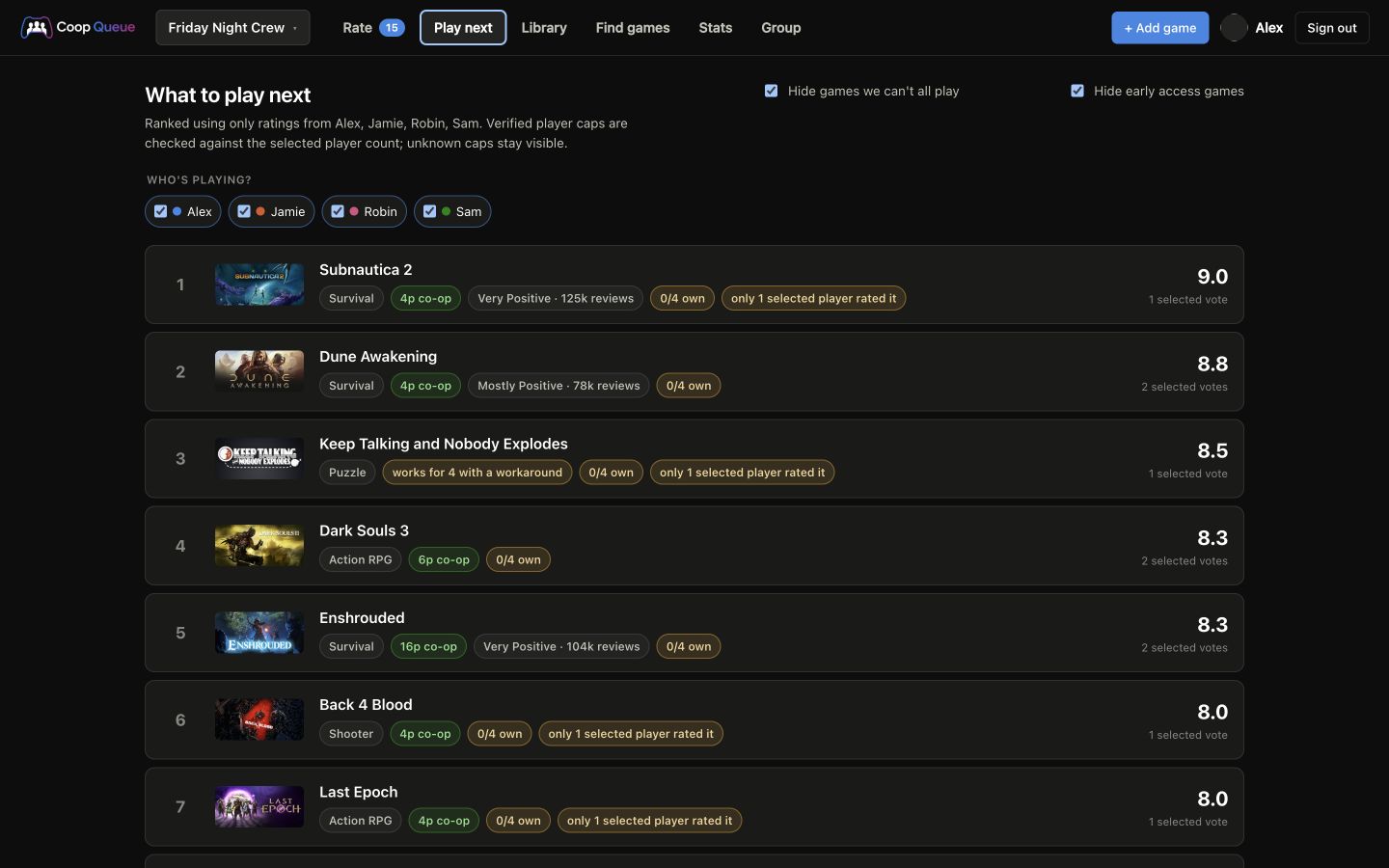The width and height of the screenshot is (1389, 868).
Task: Uncheck the Sam player checkbox
Action: point(429,211)
